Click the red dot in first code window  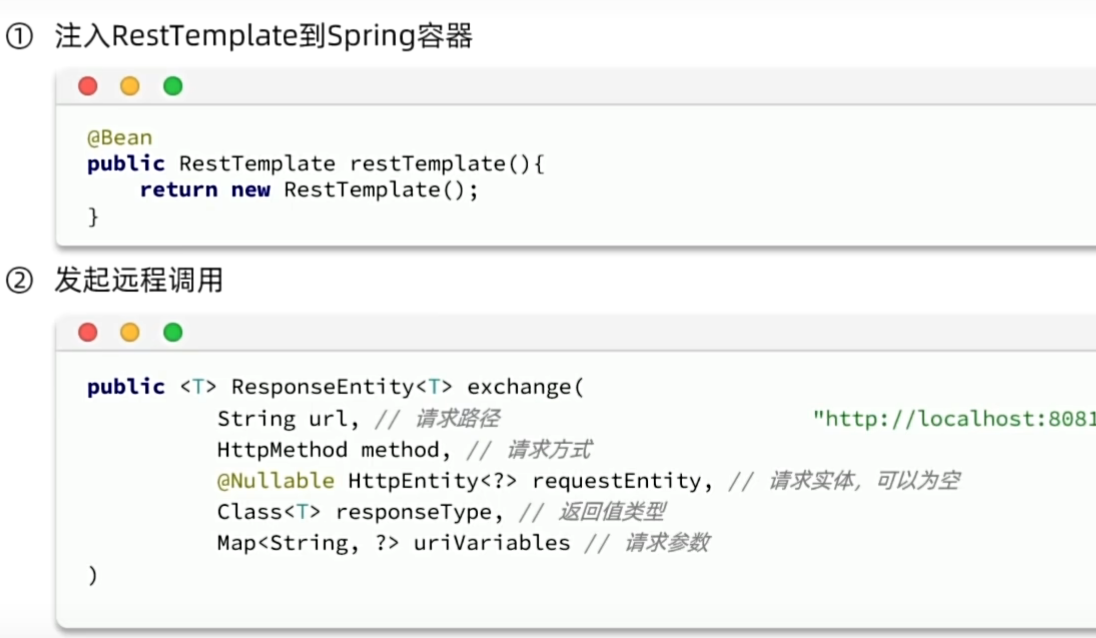point(88,86)
